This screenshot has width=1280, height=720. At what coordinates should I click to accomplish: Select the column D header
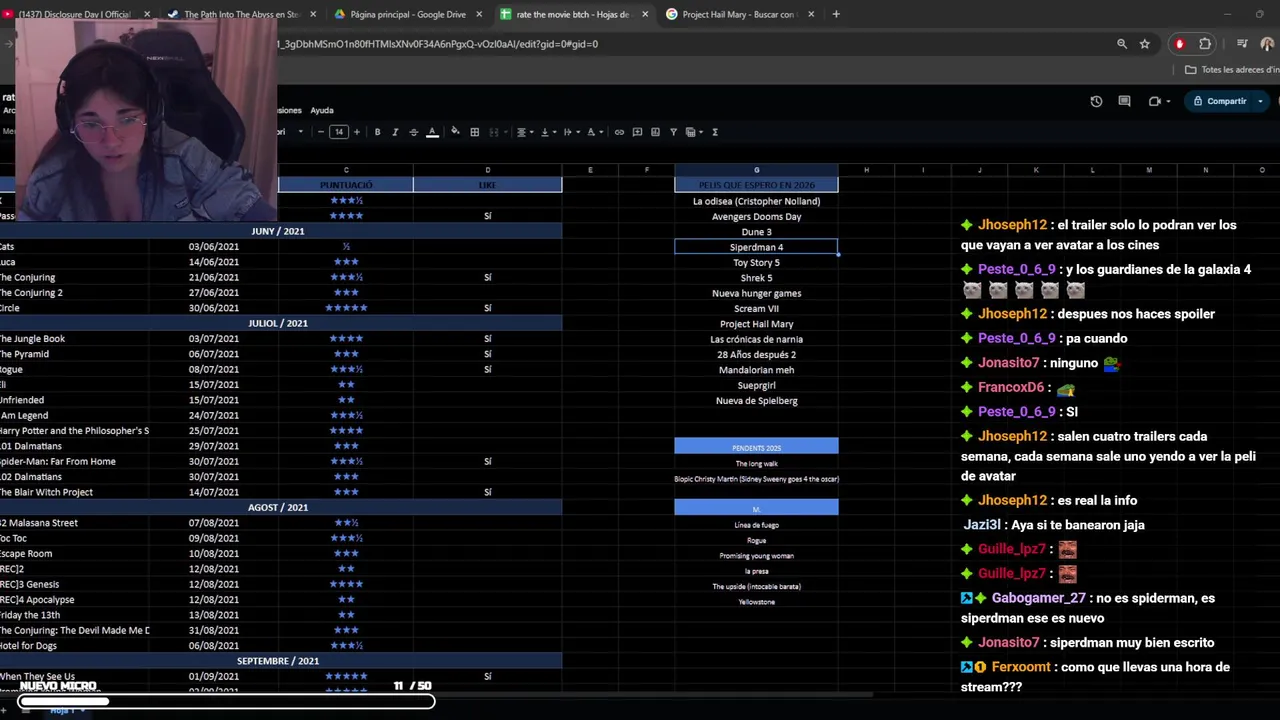[488, 170]
